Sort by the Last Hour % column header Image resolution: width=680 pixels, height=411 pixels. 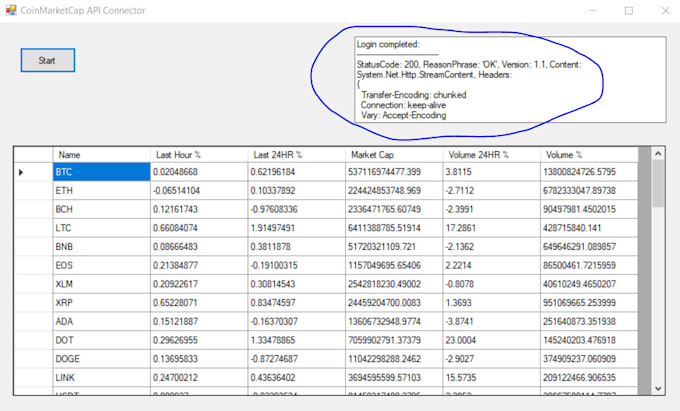click(198, 155)
